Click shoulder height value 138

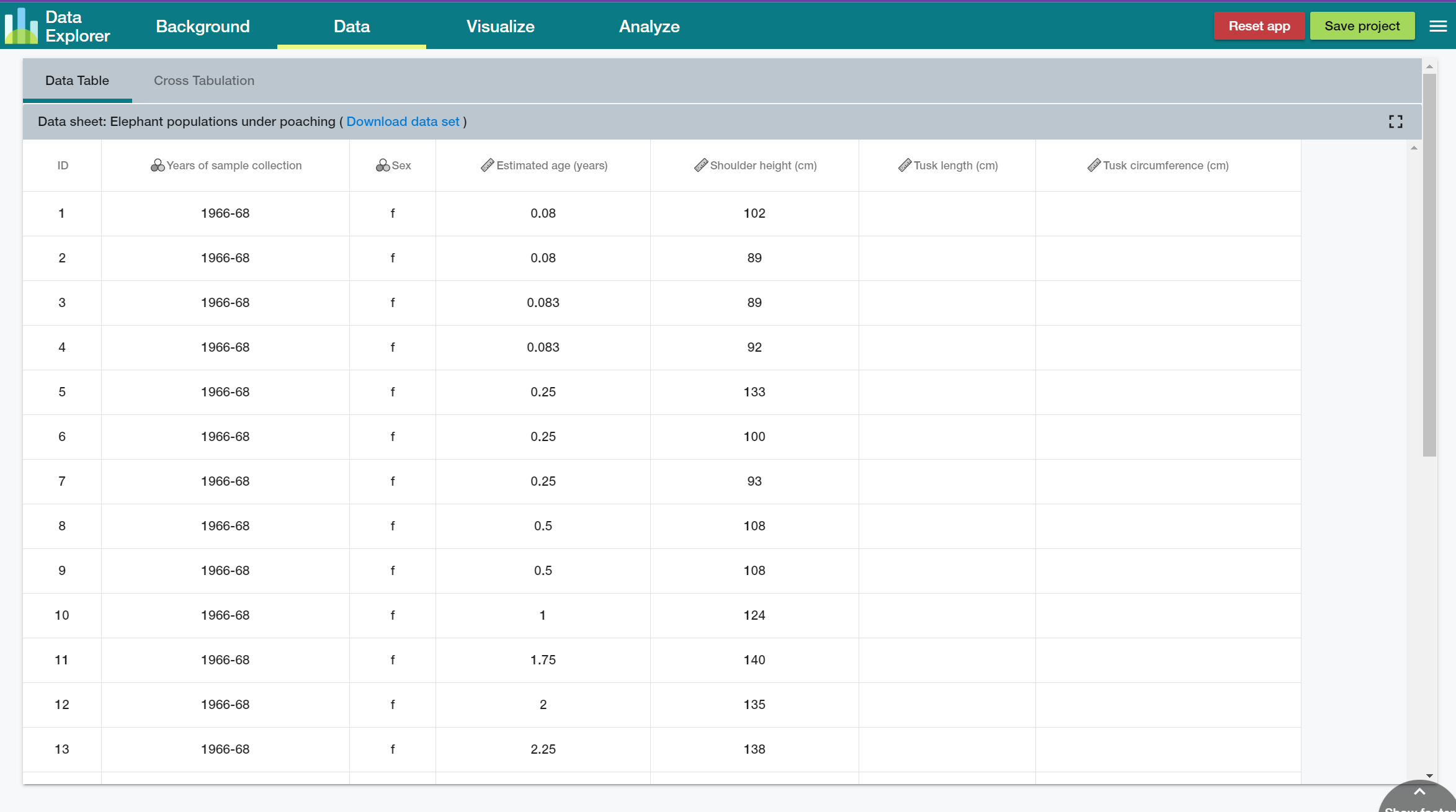(754, 749)
